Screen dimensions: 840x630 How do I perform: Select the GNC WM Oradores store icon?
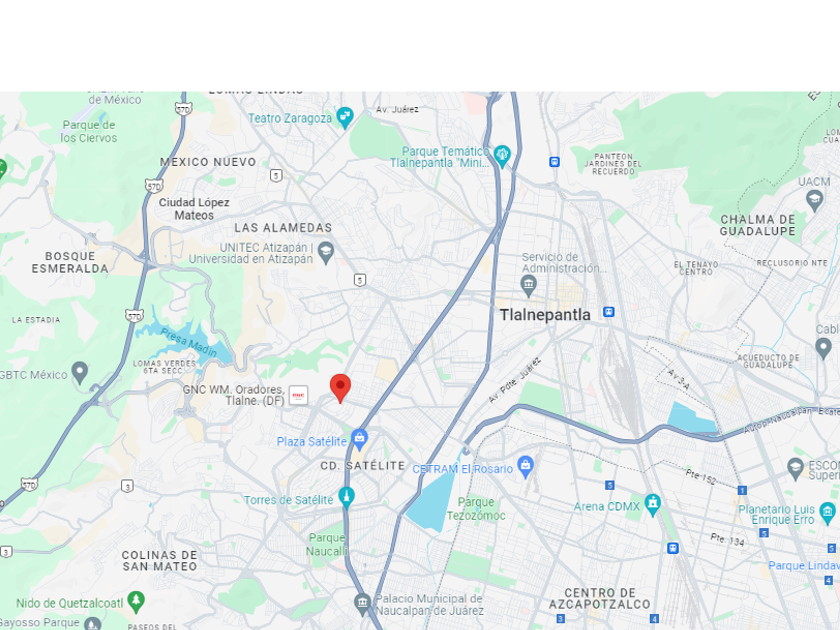pyautogui.click(x=298, y=395)
